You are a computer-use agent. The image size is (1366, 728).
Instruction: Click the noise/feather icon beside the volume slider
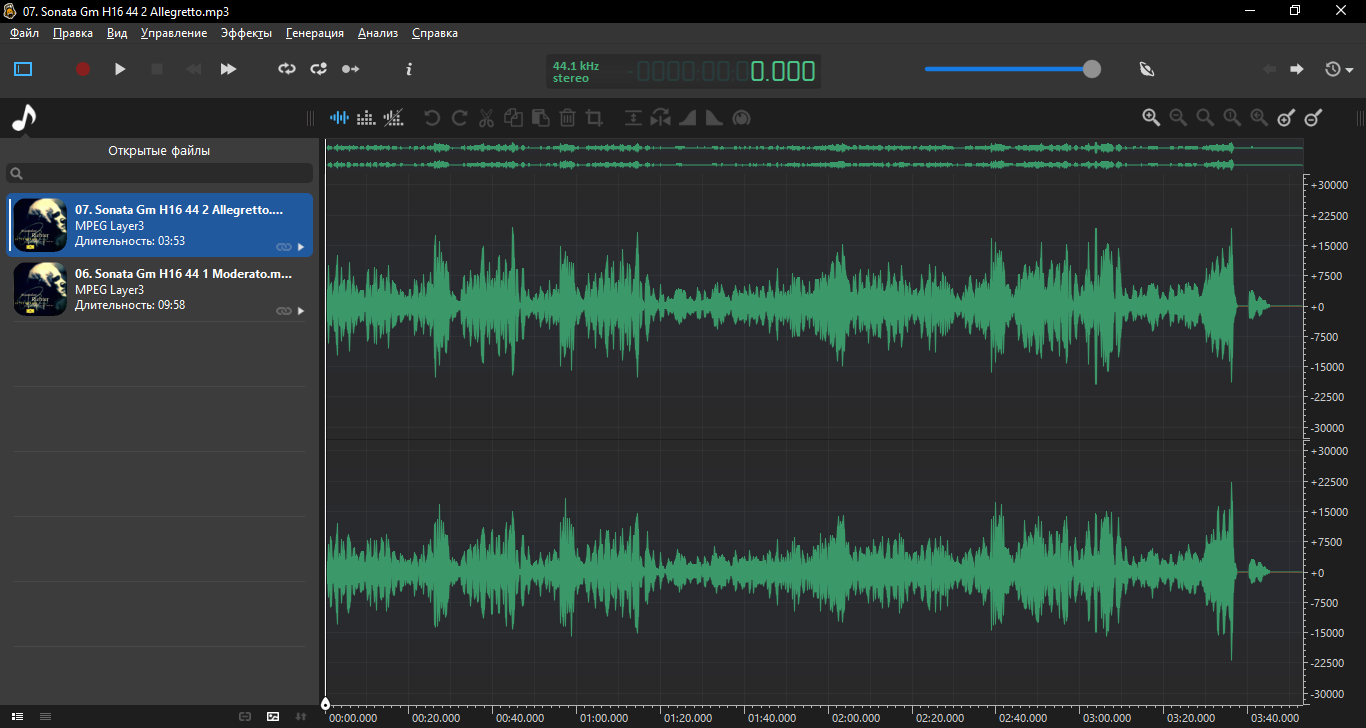(x=1147, y=69)
